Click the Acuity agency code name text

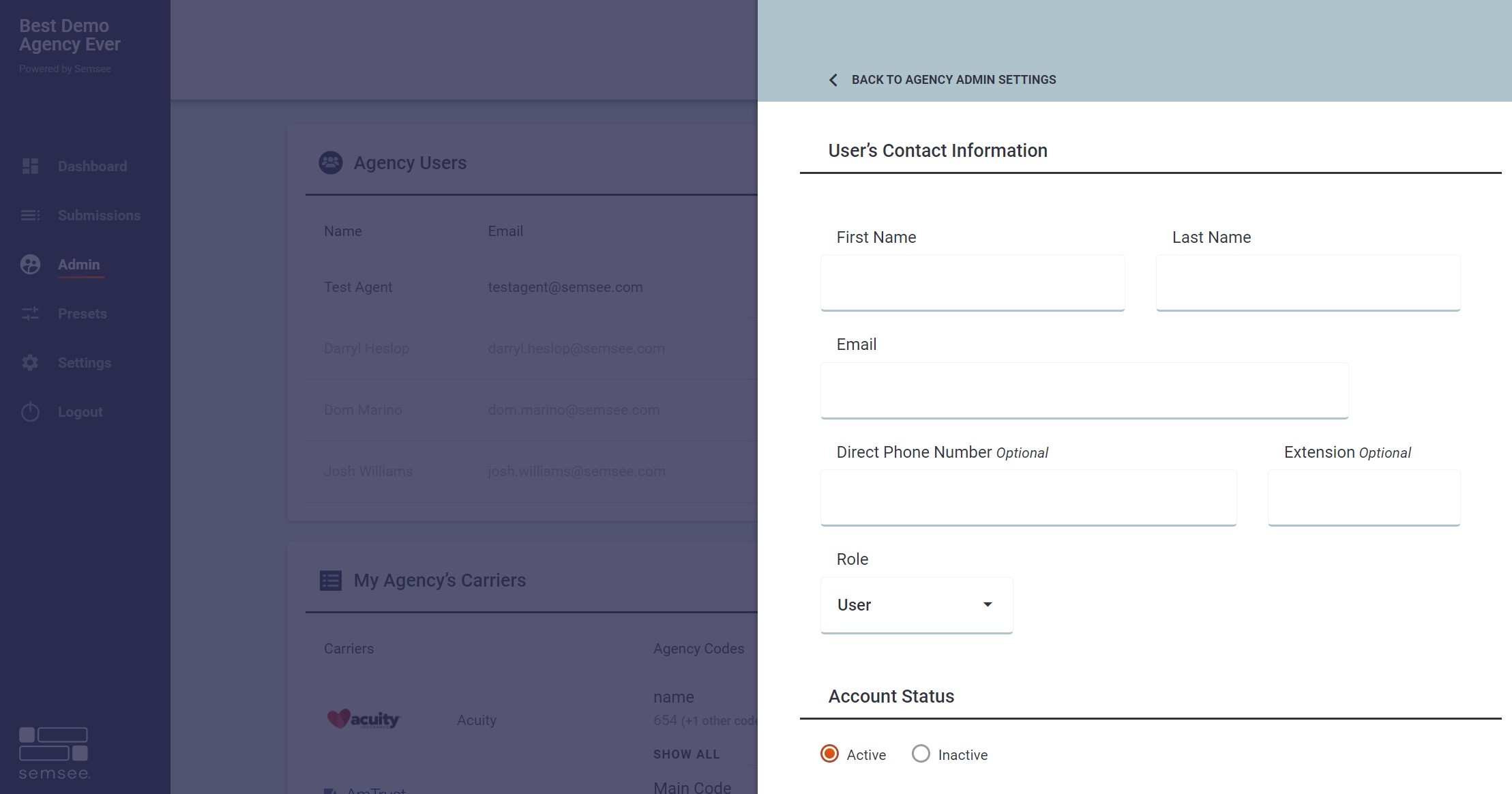674,697
